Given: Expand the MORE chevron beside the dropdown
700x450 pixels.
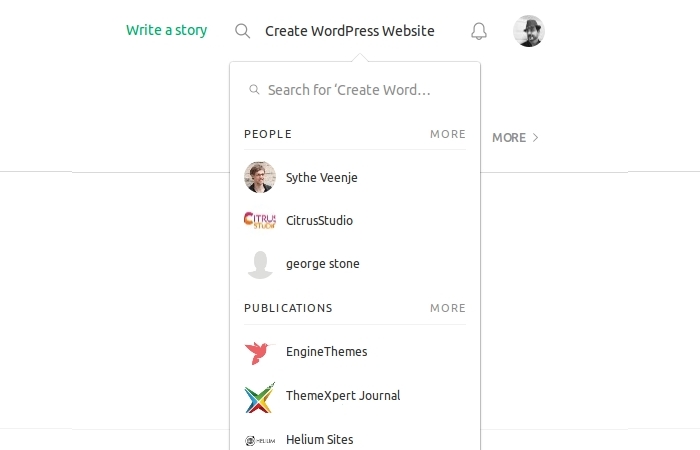Looking at the screenshot, I should [516, 138].
